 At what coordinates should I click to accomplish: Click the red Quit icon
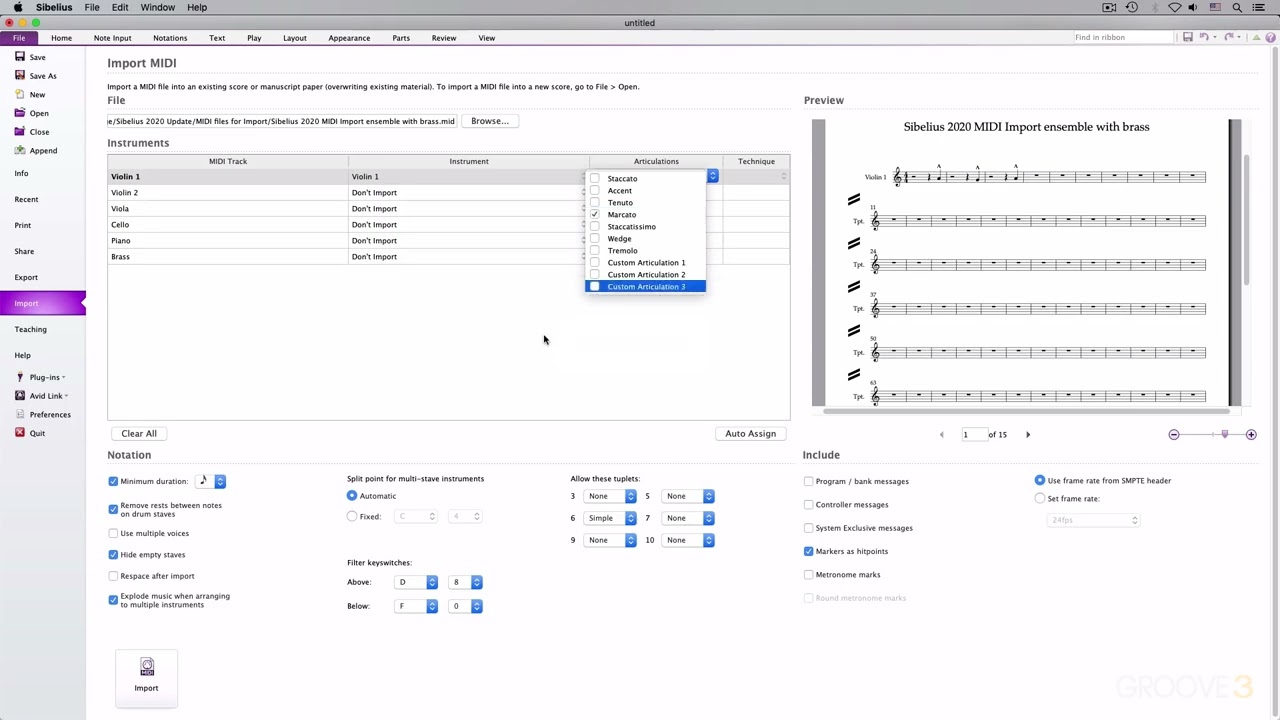(x=20, y=433)
